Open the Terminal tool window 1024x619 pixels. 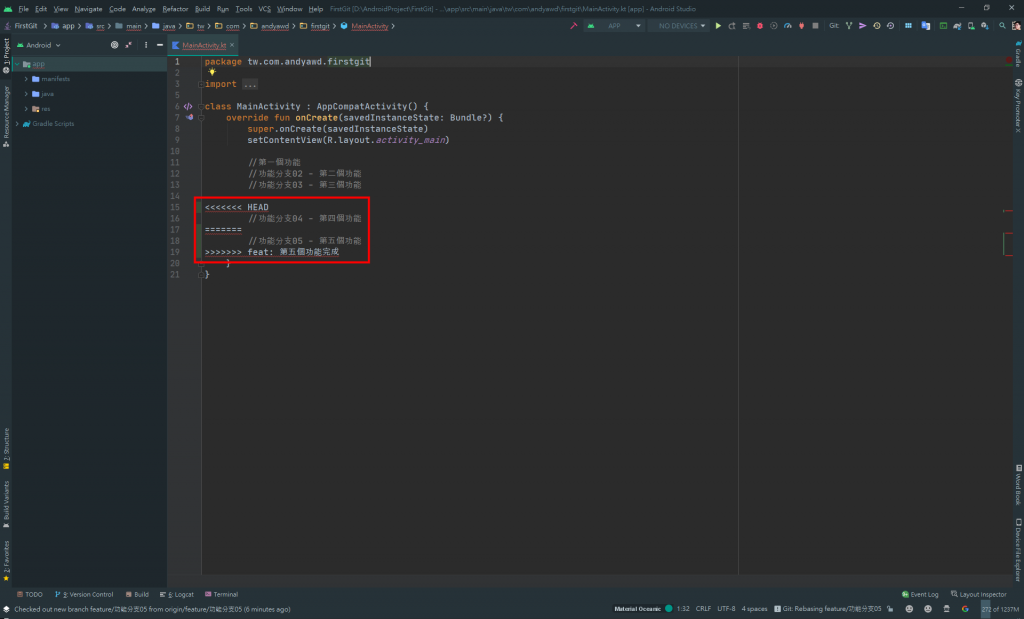[x=221, y=594]
